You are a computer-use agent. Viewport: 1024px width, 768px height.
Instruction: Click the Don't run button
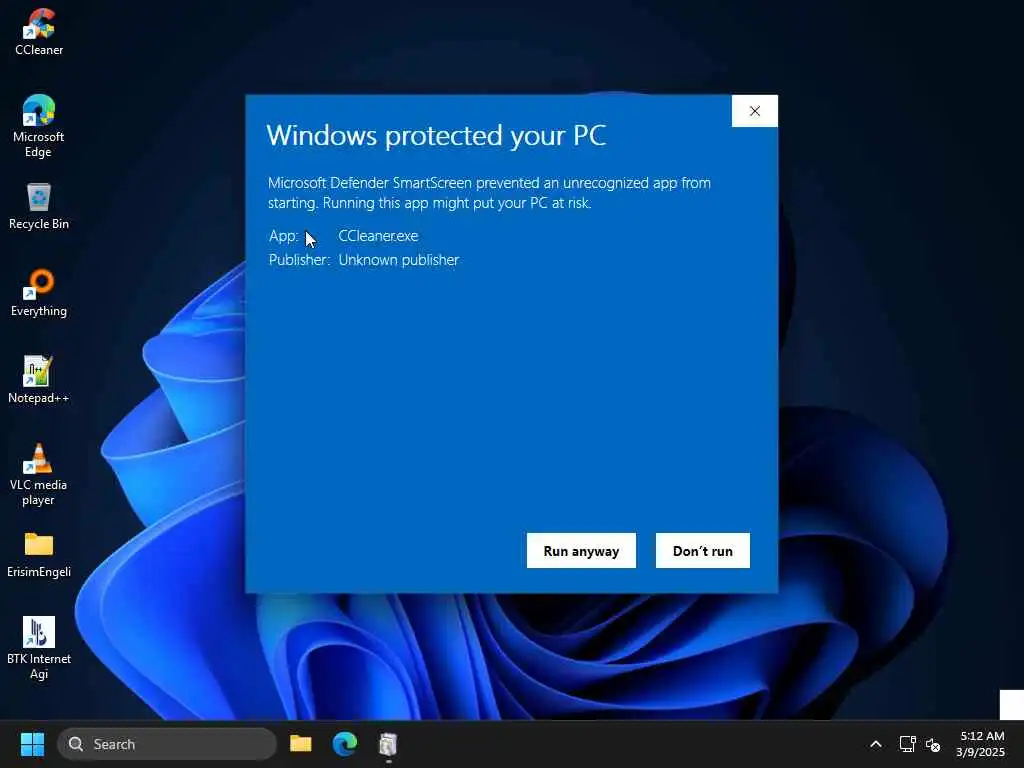703,551
